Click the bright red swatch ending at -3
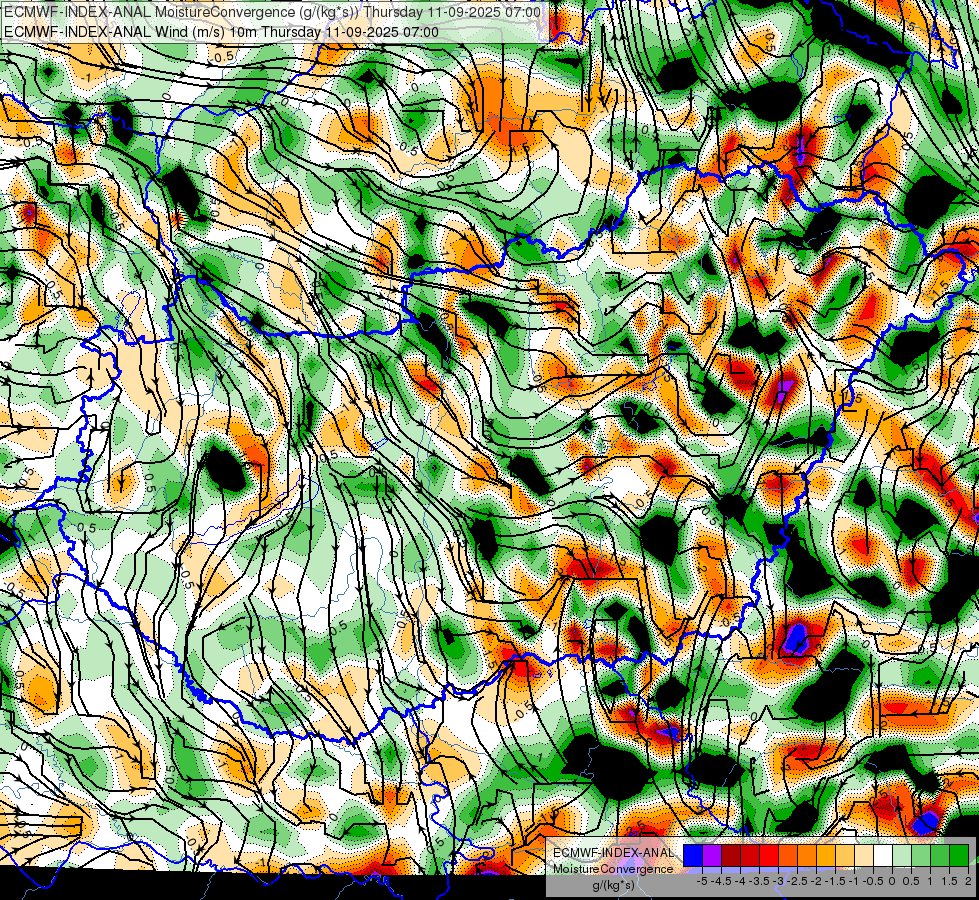The image size is (979, 900). tap(769, 856)
